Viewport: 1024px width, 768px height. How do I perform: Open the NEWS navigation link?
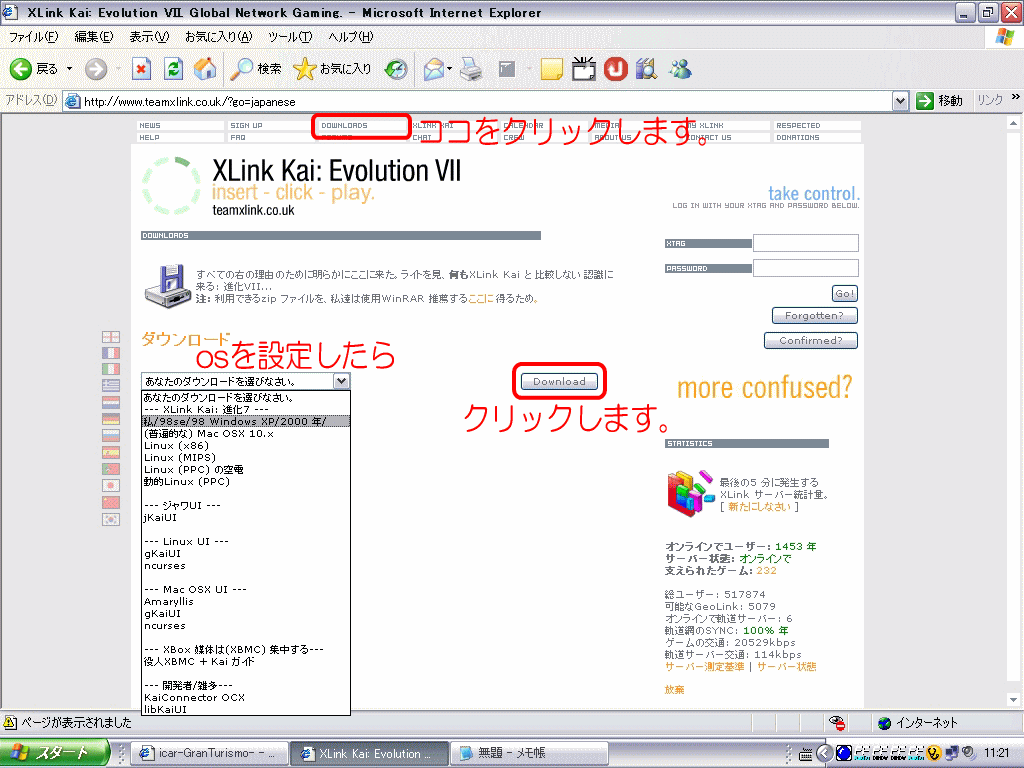[x=150, y=125]
